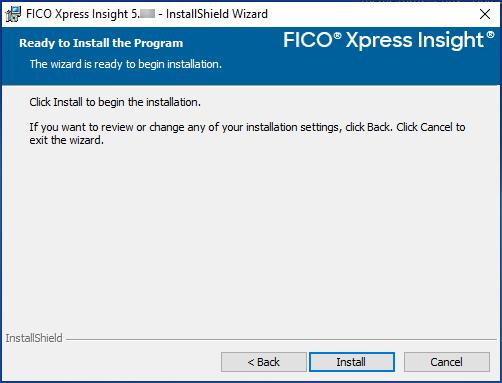Click the registered symbol after 'Insight' logo
This screenshot has height=383, width=502.
(x=490, y=34)
